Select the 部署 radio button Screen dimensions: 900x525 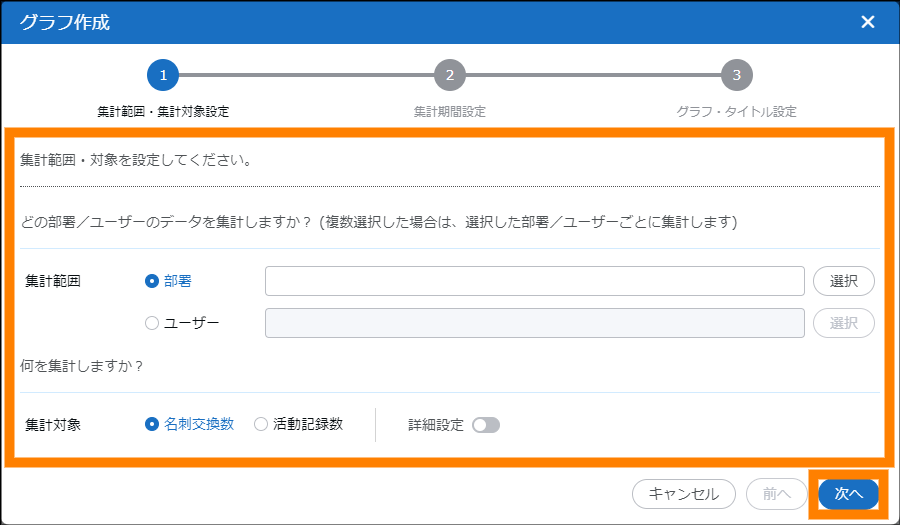click(152, 282)
